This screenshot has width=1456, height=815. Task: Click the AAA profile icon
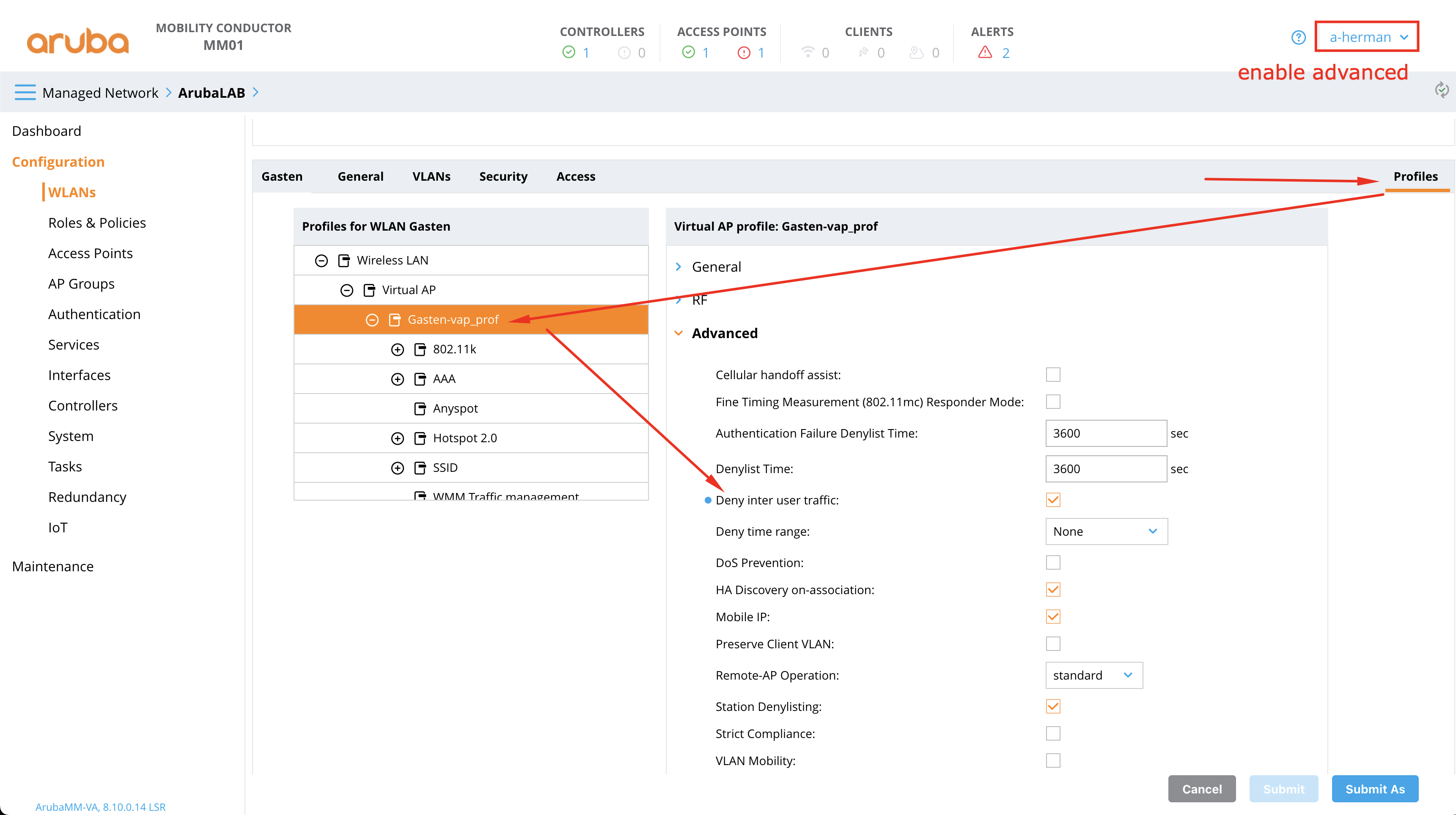[x=420, y=379]
